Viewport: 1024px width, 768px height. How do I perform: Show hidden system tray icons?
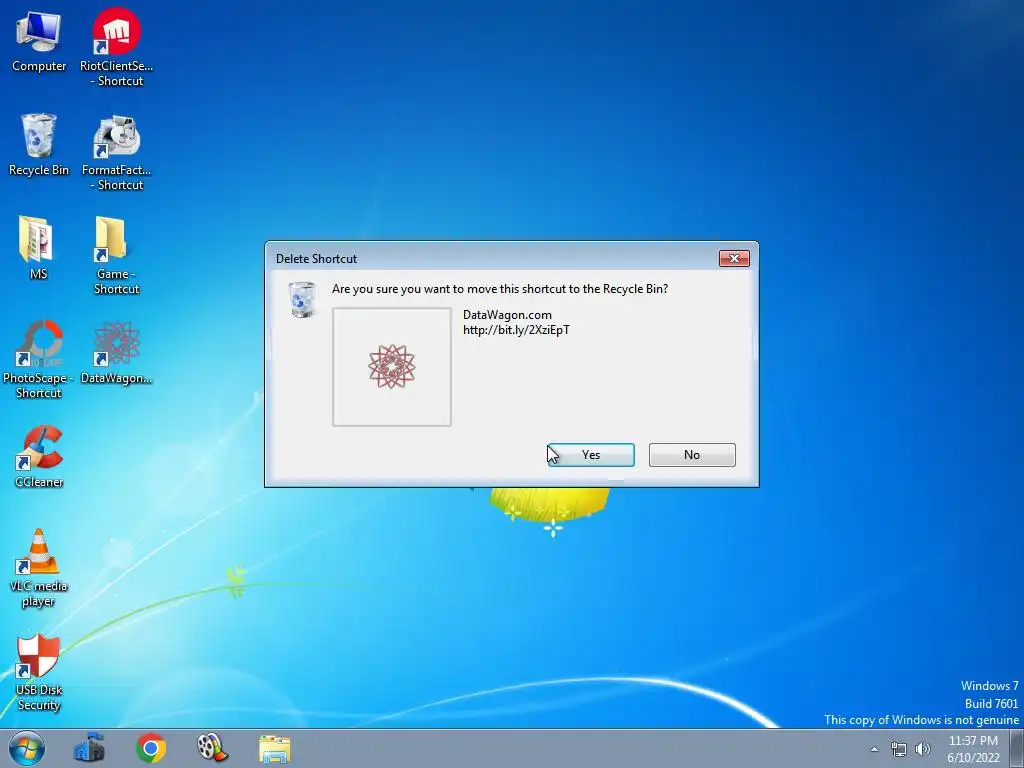coord(874,749)
